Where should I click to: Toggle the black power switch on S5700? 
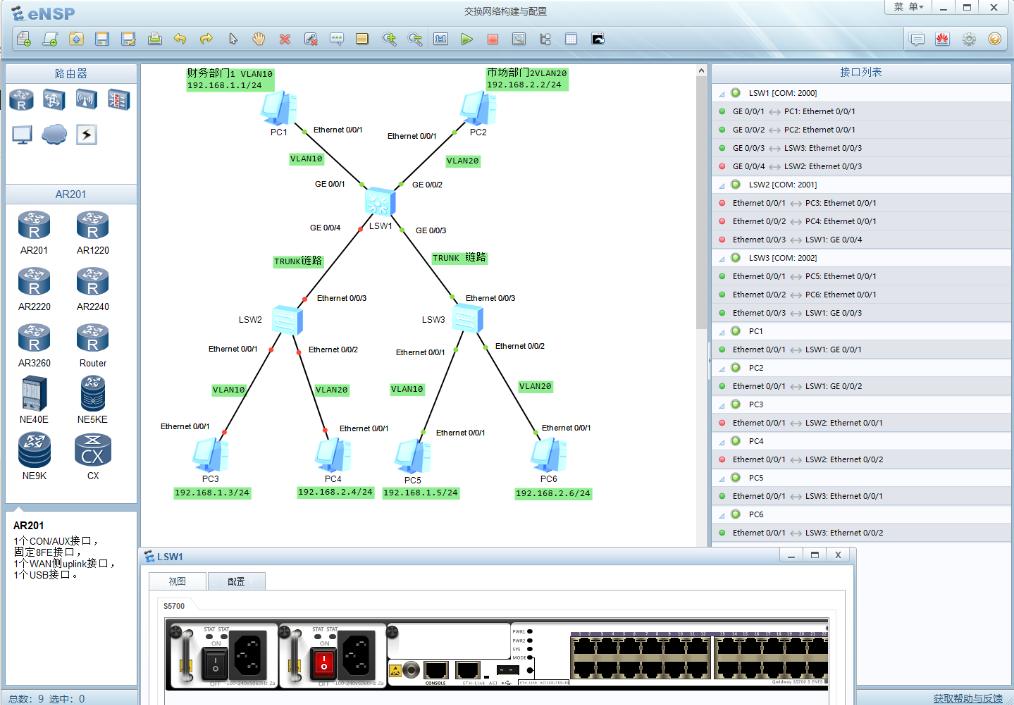click(x=210, y=660)
